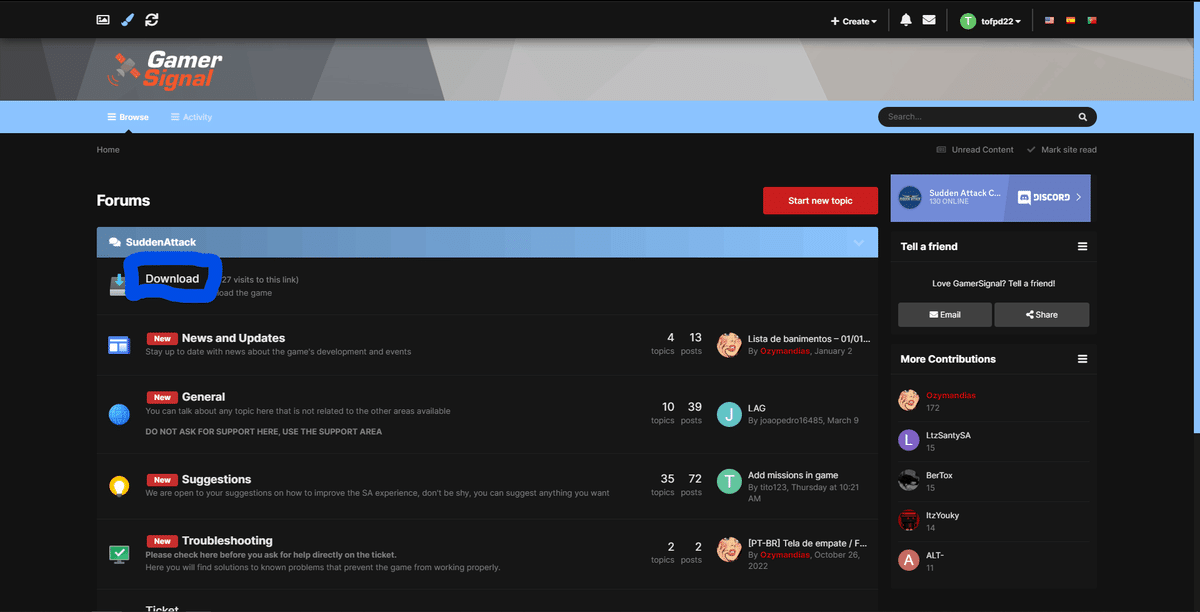
Task: Select the US flag language
Action: [1049, 20]
